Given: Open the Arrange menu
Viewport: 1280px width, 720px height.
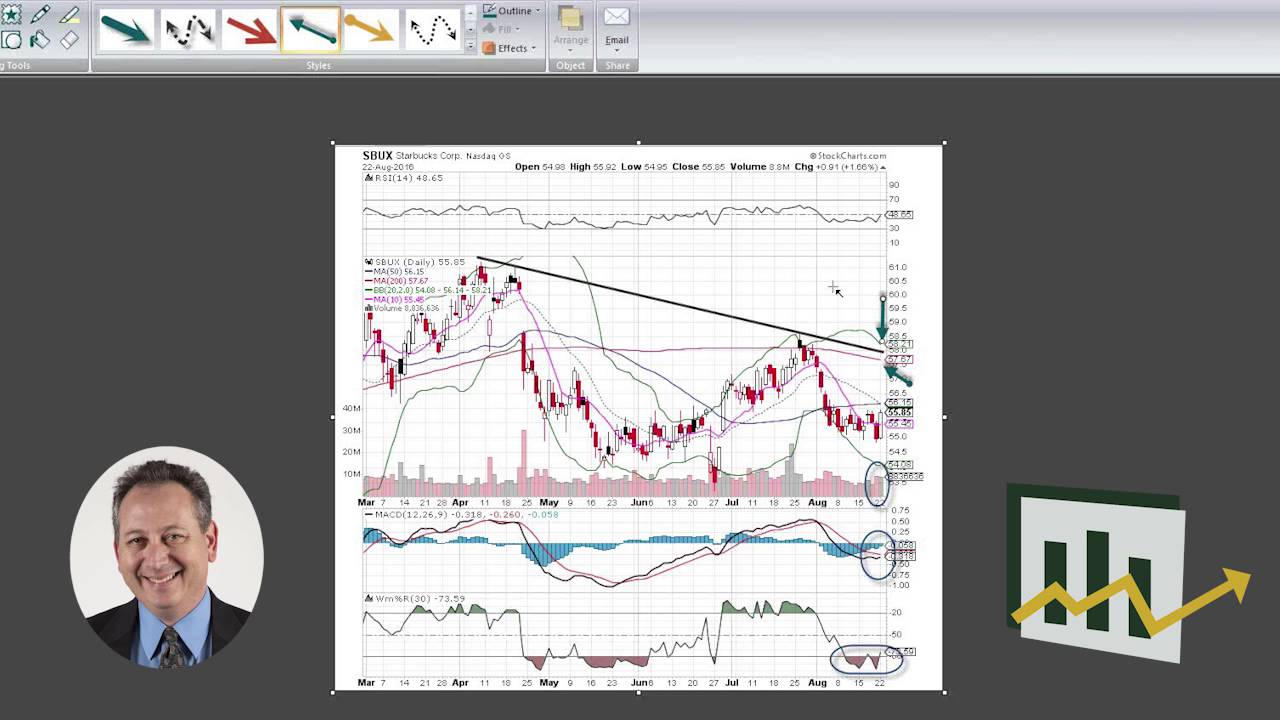Looking at the screenshot, I should coord(571,27).
